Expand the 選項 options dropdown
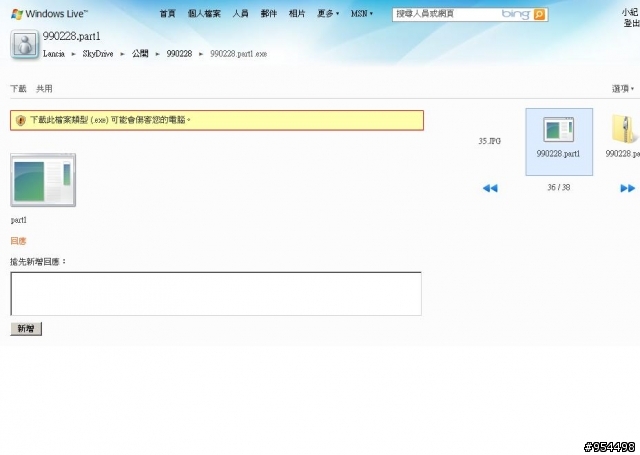The height and width of the screenshot is (455, 640). tap(622, 89)
